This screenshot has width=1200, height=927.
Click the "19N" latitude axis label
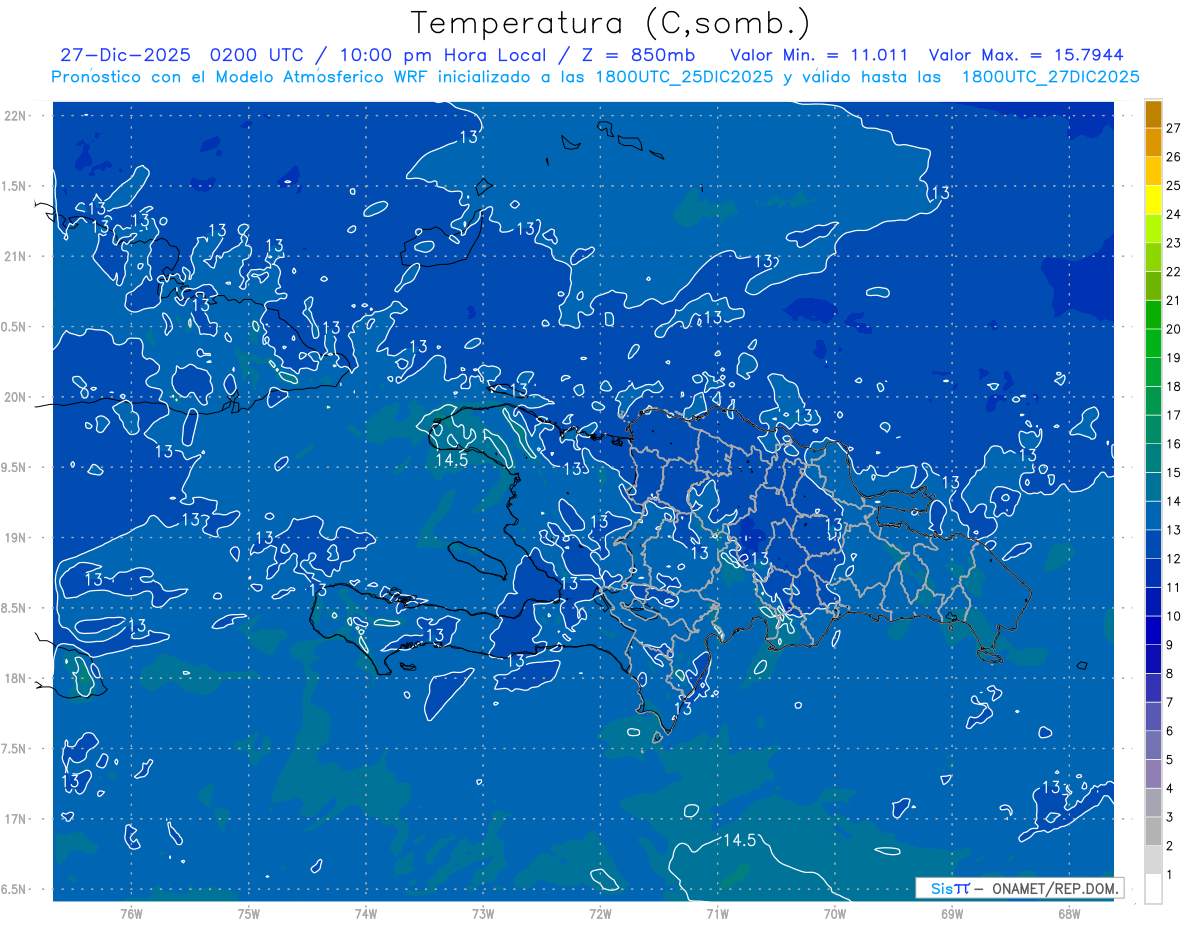pyautogui.click(x=14, y=537)
